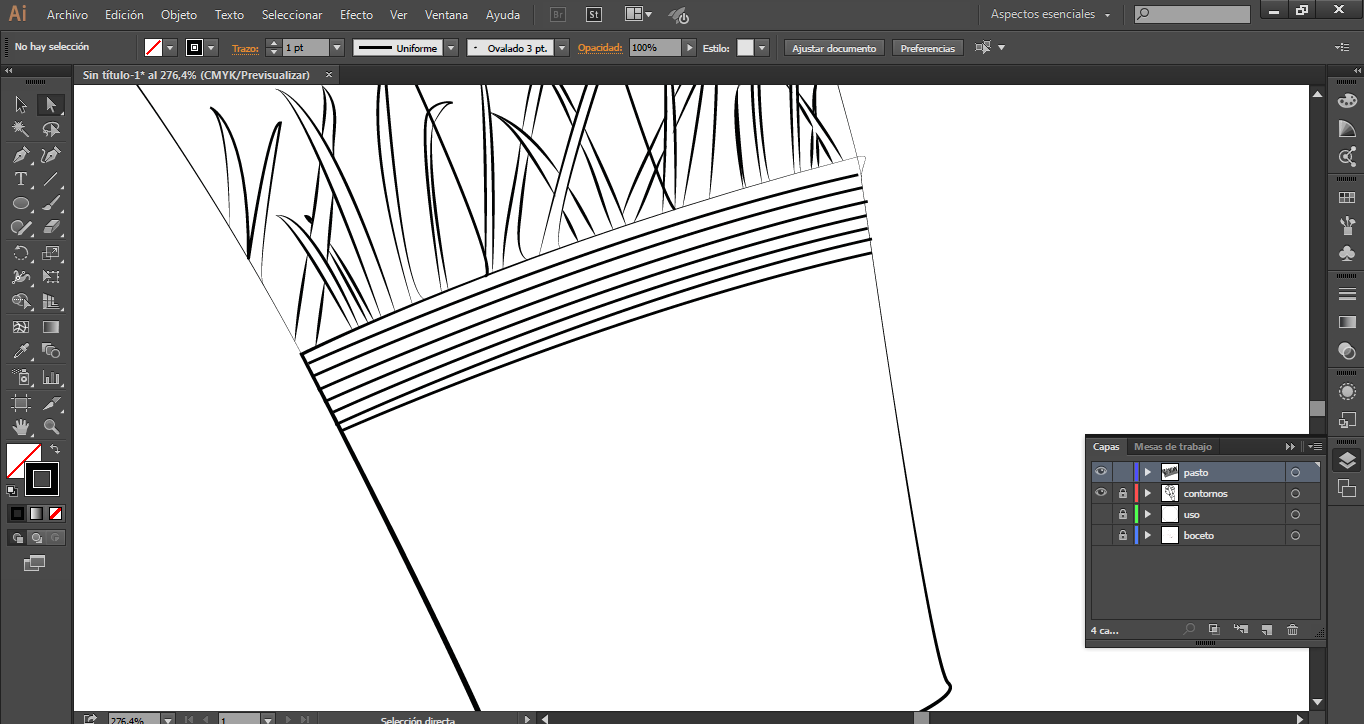Toggle visibility of the contornos layer
The image size is (1364, 724).
coord(1101,493)
